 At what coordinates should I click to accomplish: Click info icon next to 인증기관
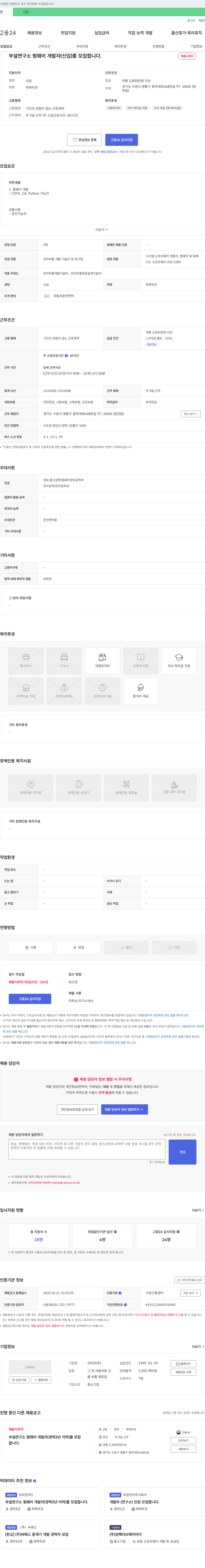120,1293
